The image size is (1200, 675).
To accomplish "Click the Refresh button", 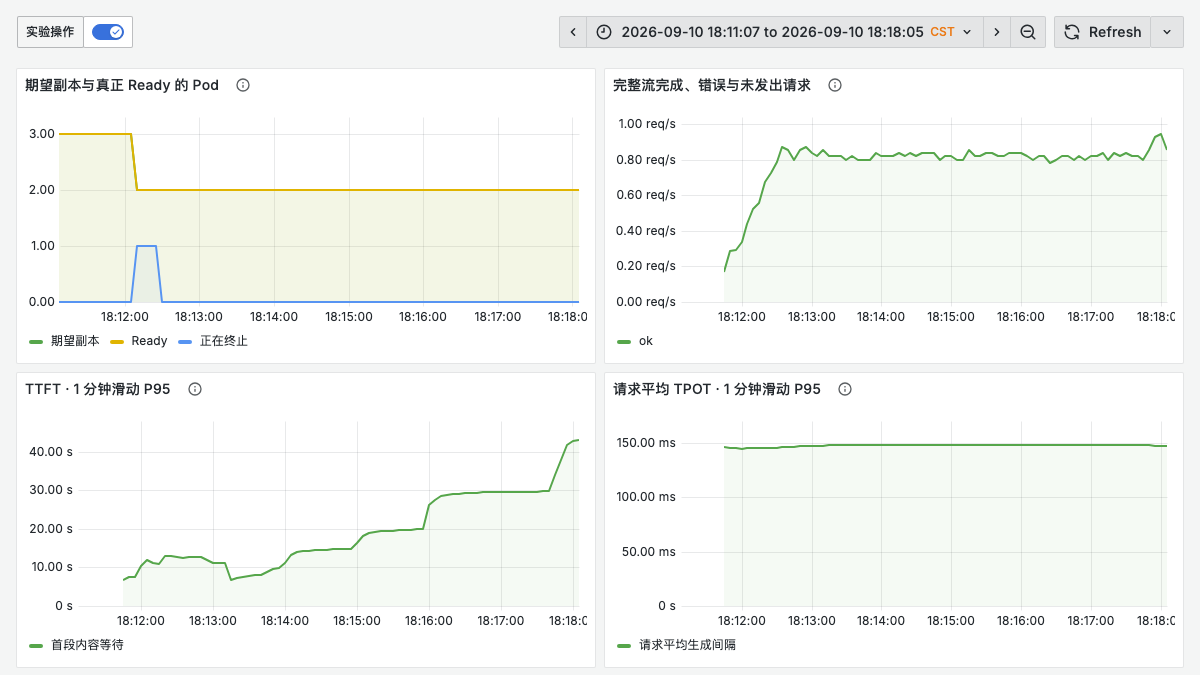I will [x=1103, y=32].
